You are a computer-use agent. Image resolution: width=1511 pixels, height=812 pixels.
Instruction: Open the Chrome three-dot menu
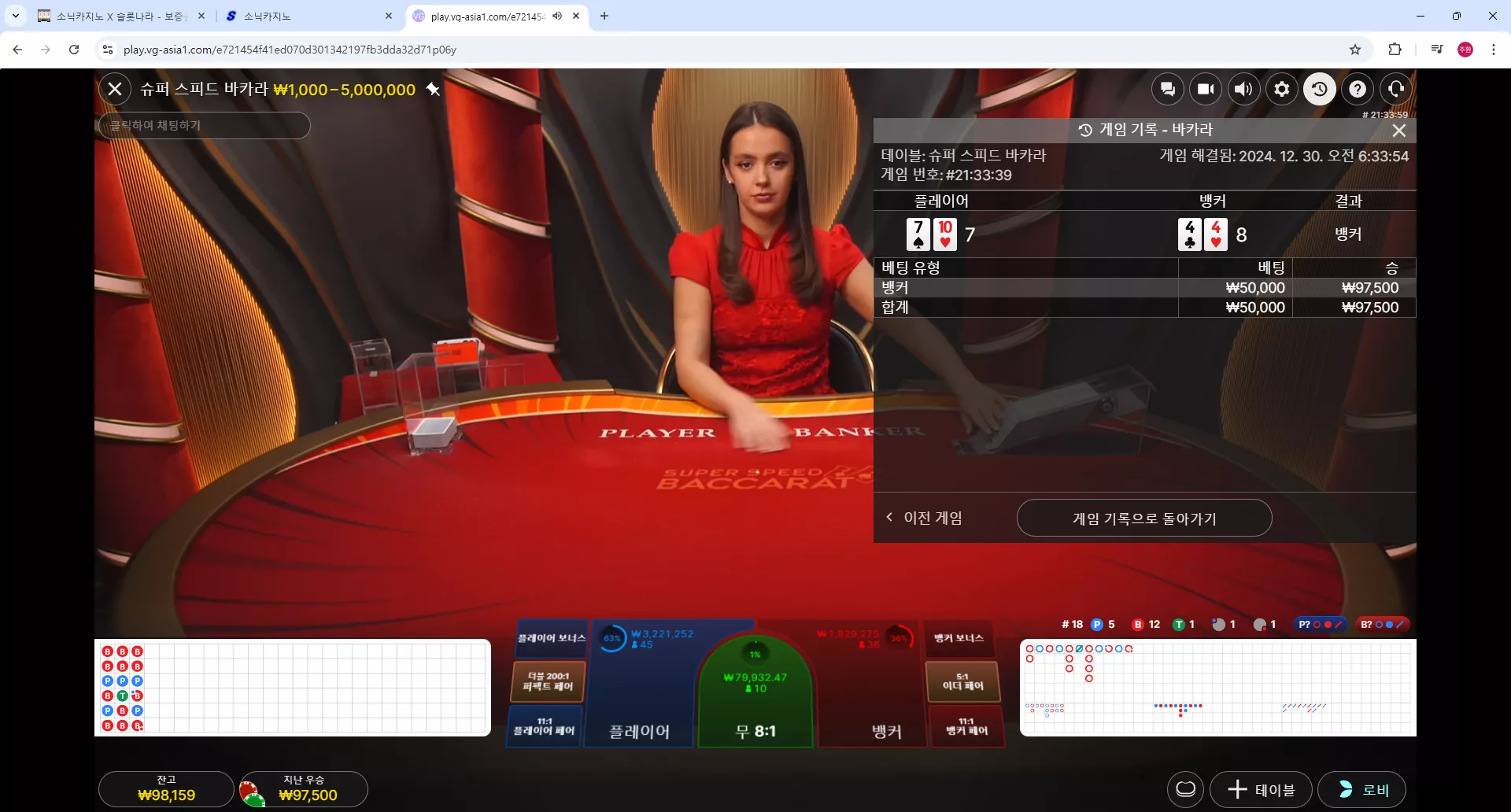click(1494, 50)
